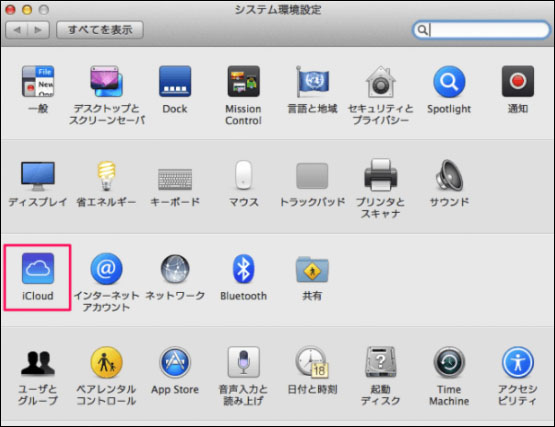This screenshot has height=427, width=555.
Task: Go forward with the right arrow button
Action: coord(38,30)
